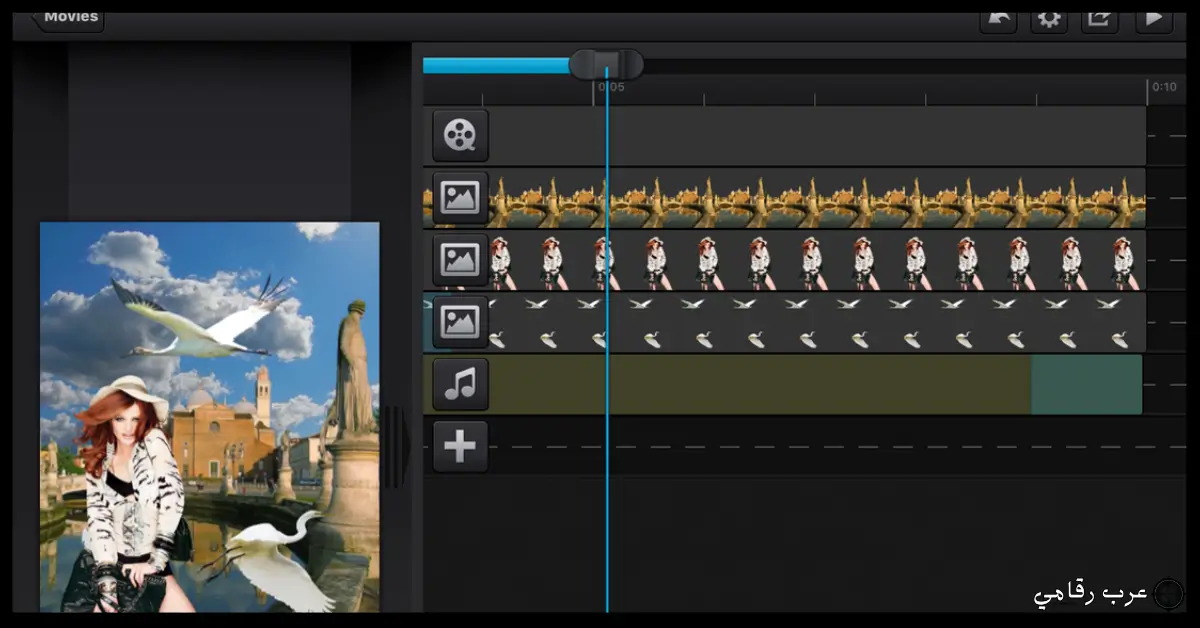Select the video track film-reel icon
The height and width of the screenshot is (628, 1200).
point(460,136)
